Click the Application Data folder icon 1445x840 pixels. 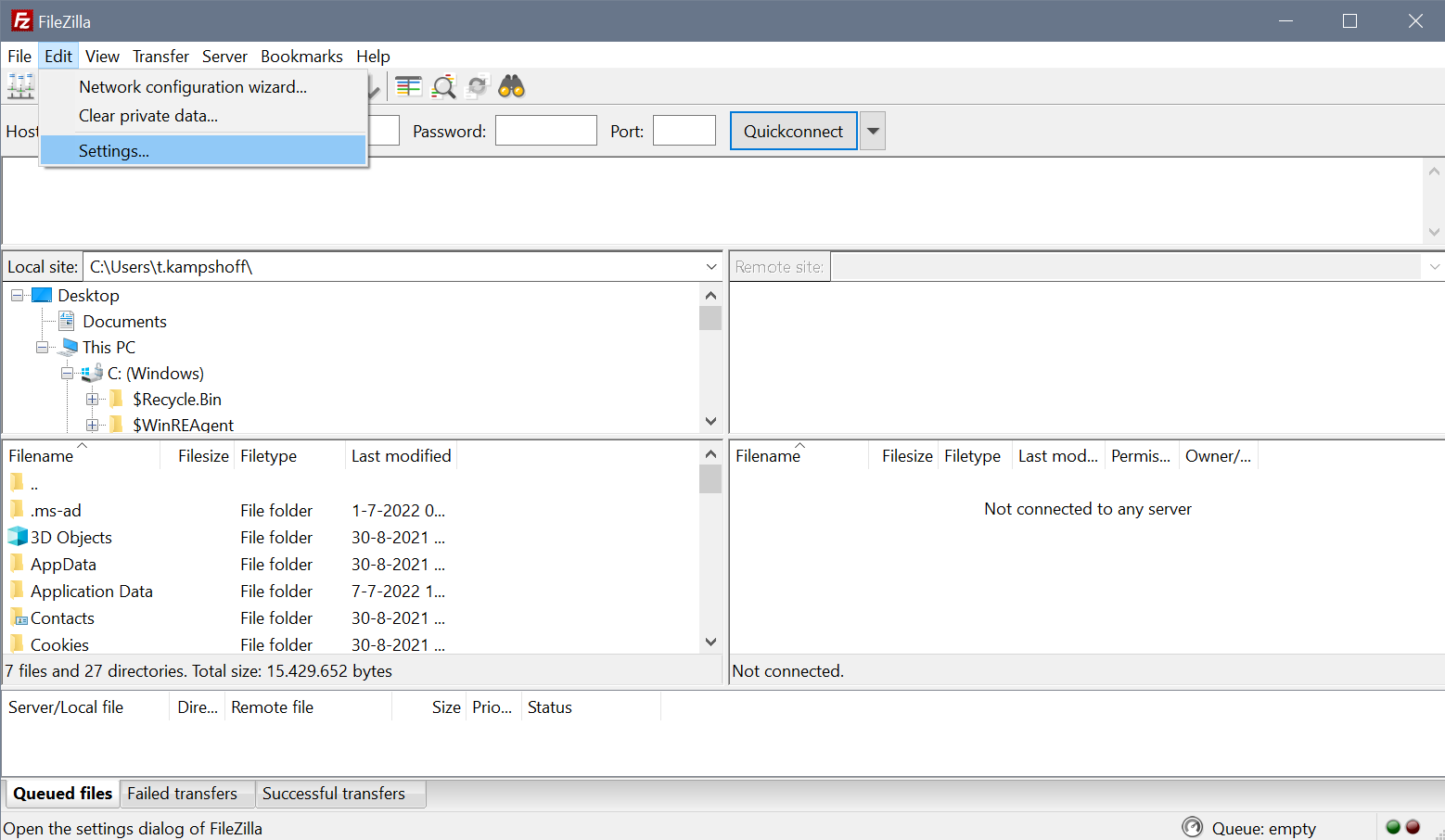(18, 591)
